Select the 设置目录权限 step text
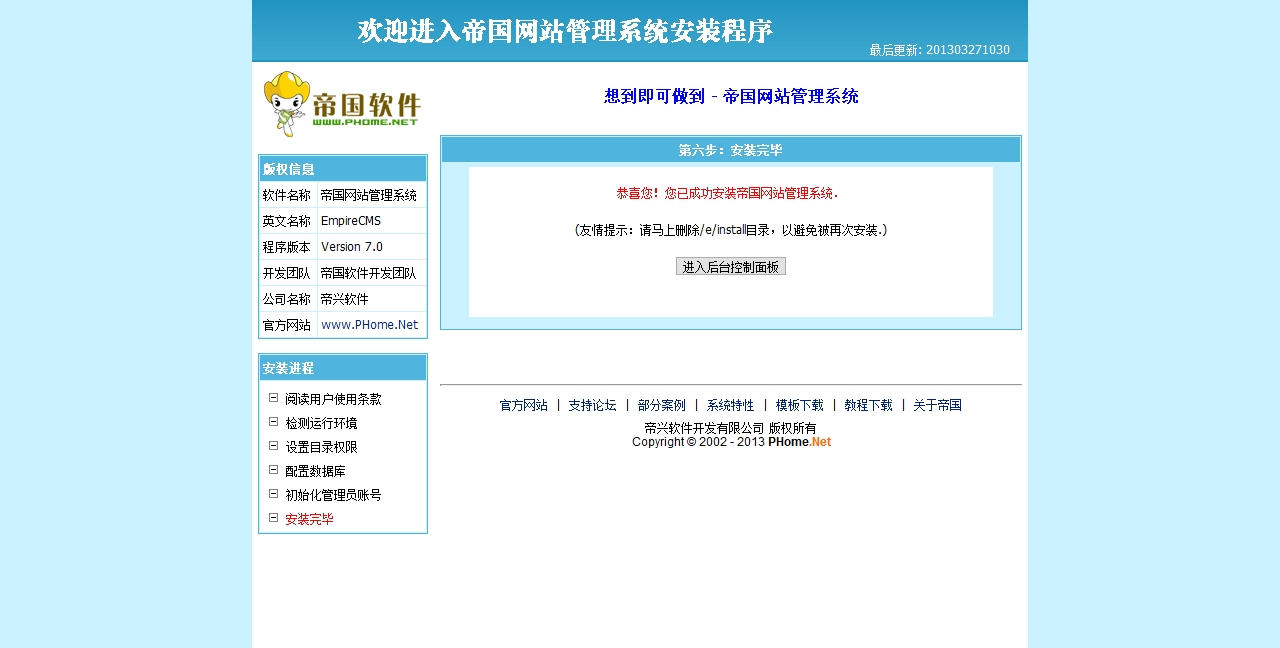The width and height of the screenshot is (1280, 648). tap(321, 447)
